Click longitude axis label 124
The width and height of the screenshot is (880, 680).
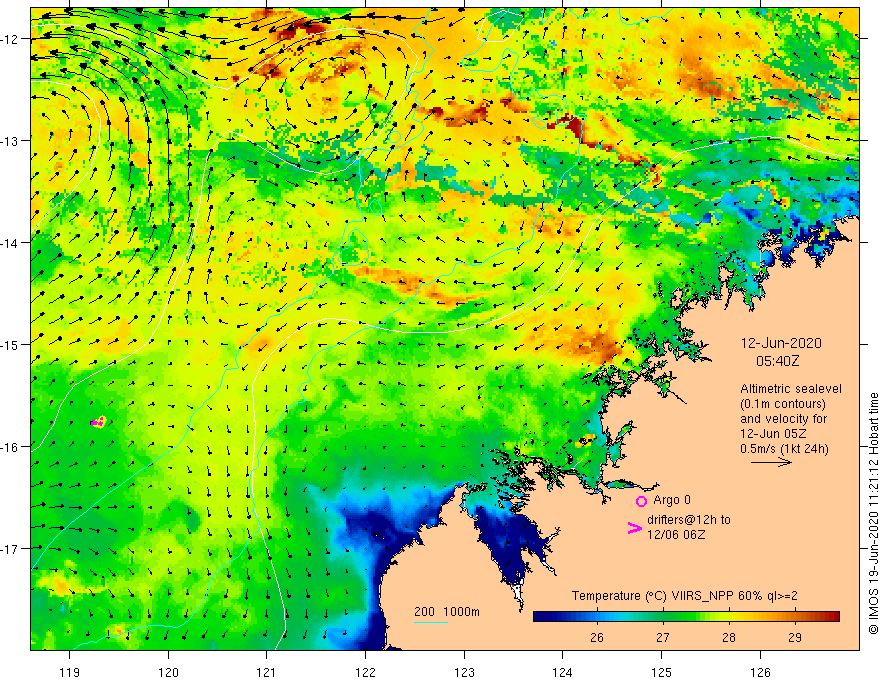(x=563, y=672)
